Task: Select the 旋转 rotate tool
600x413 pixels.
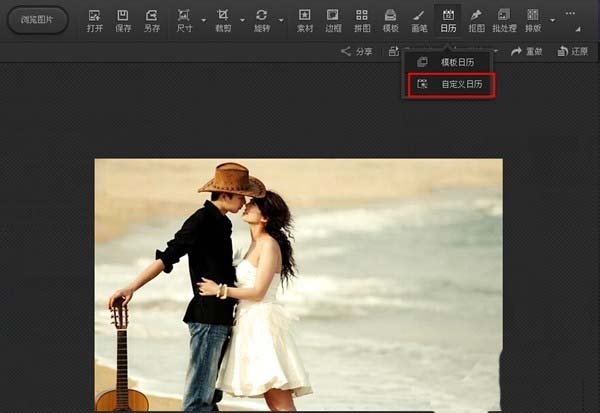Action: [x=262, y=21]
